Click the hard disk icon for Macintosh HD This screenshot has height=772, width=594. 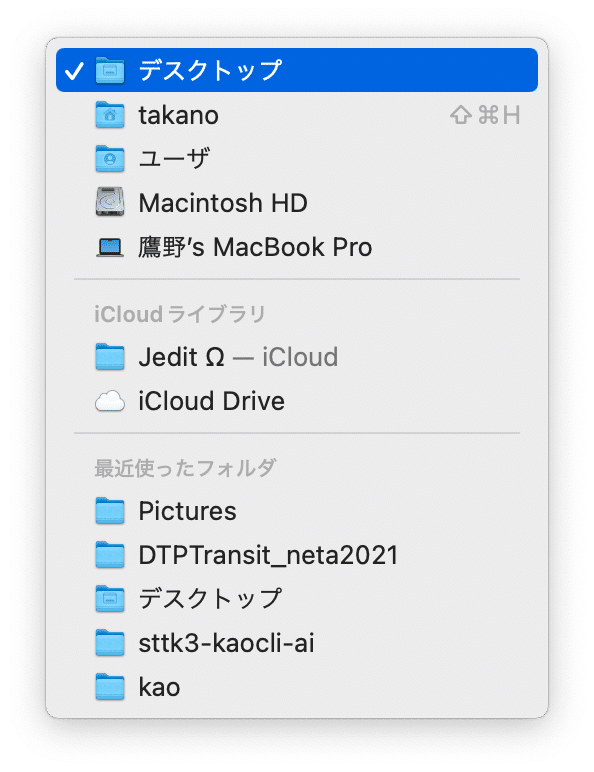click(x=110, y=202)
